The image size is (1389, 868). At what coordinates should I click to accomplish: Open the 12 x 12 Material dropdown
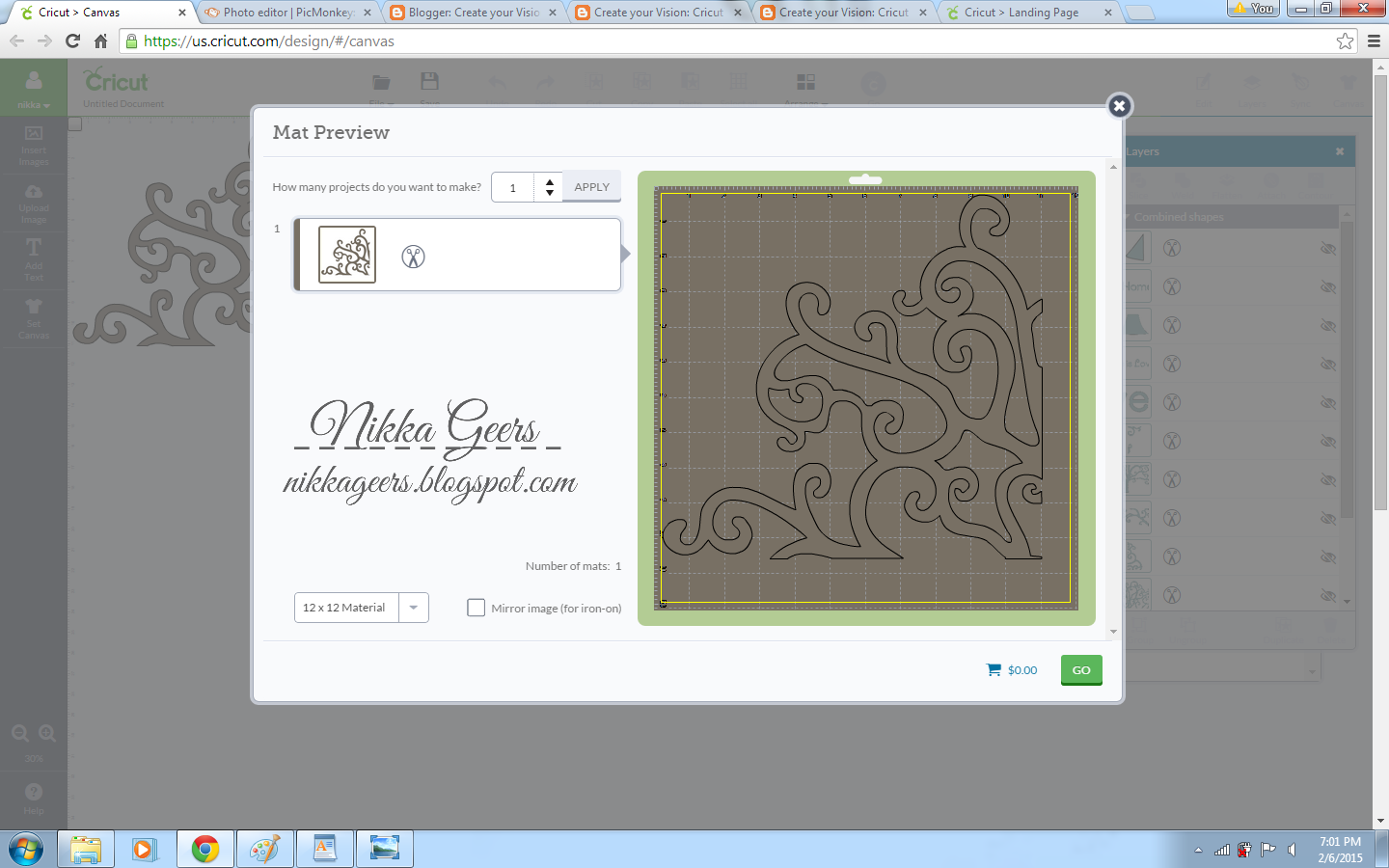point(413,608)
